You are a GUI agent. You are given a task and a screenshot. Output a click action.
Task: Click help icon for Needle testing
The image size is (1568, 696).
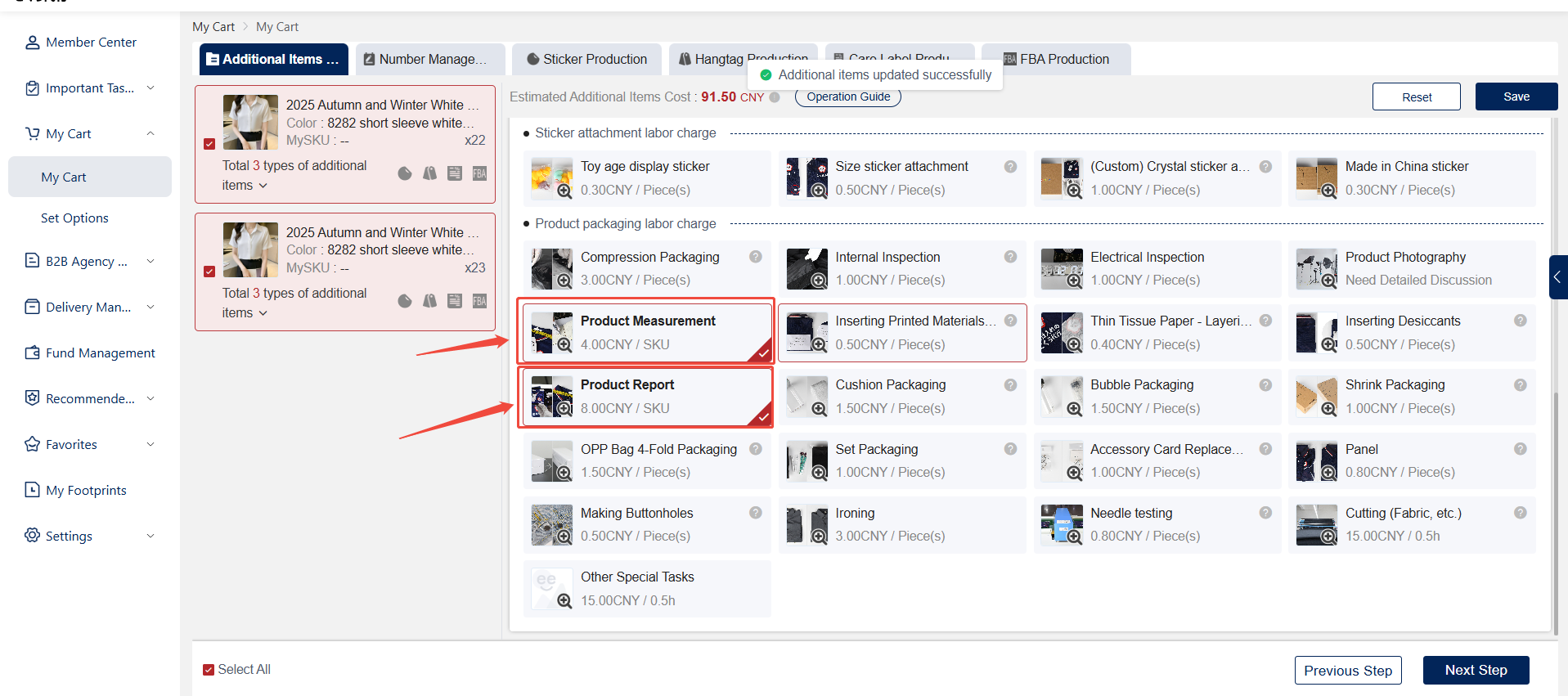point(1265,513)
